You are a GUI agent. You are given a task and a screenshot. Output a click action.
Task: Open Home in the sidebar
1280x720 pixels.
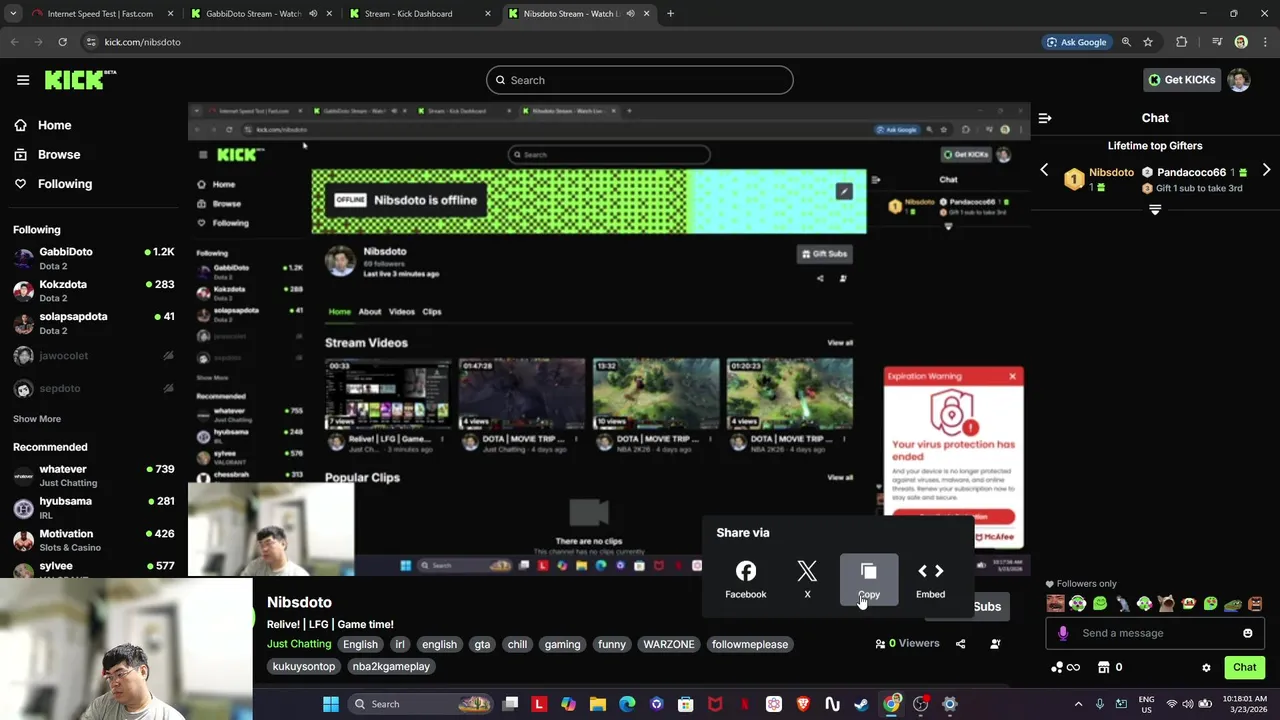point(55,125)
